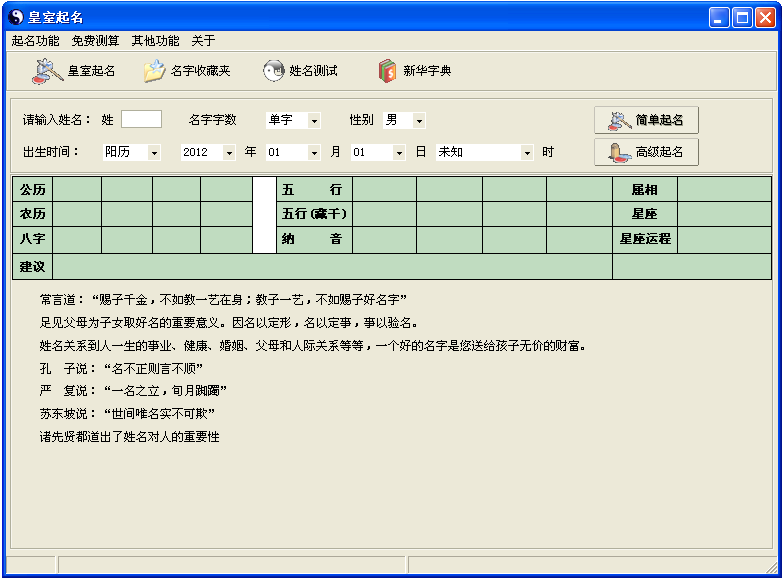Viewport: 784px width, 578px height.
Task: Maximize the 皇室起名 window
Action: (742, 18)
